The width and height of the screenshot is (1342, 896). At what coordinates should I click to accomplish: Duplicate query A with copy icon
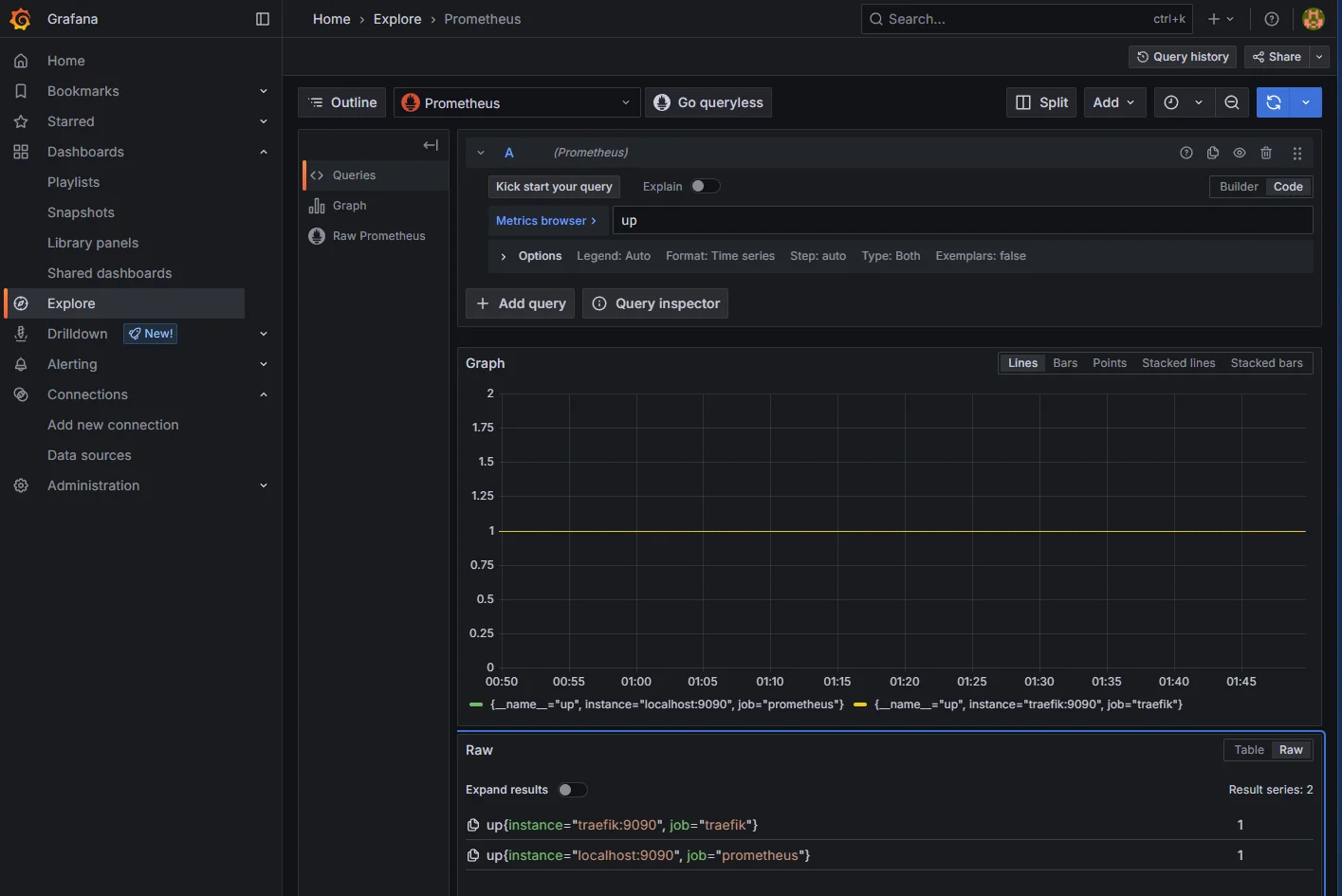(1213, 153)
